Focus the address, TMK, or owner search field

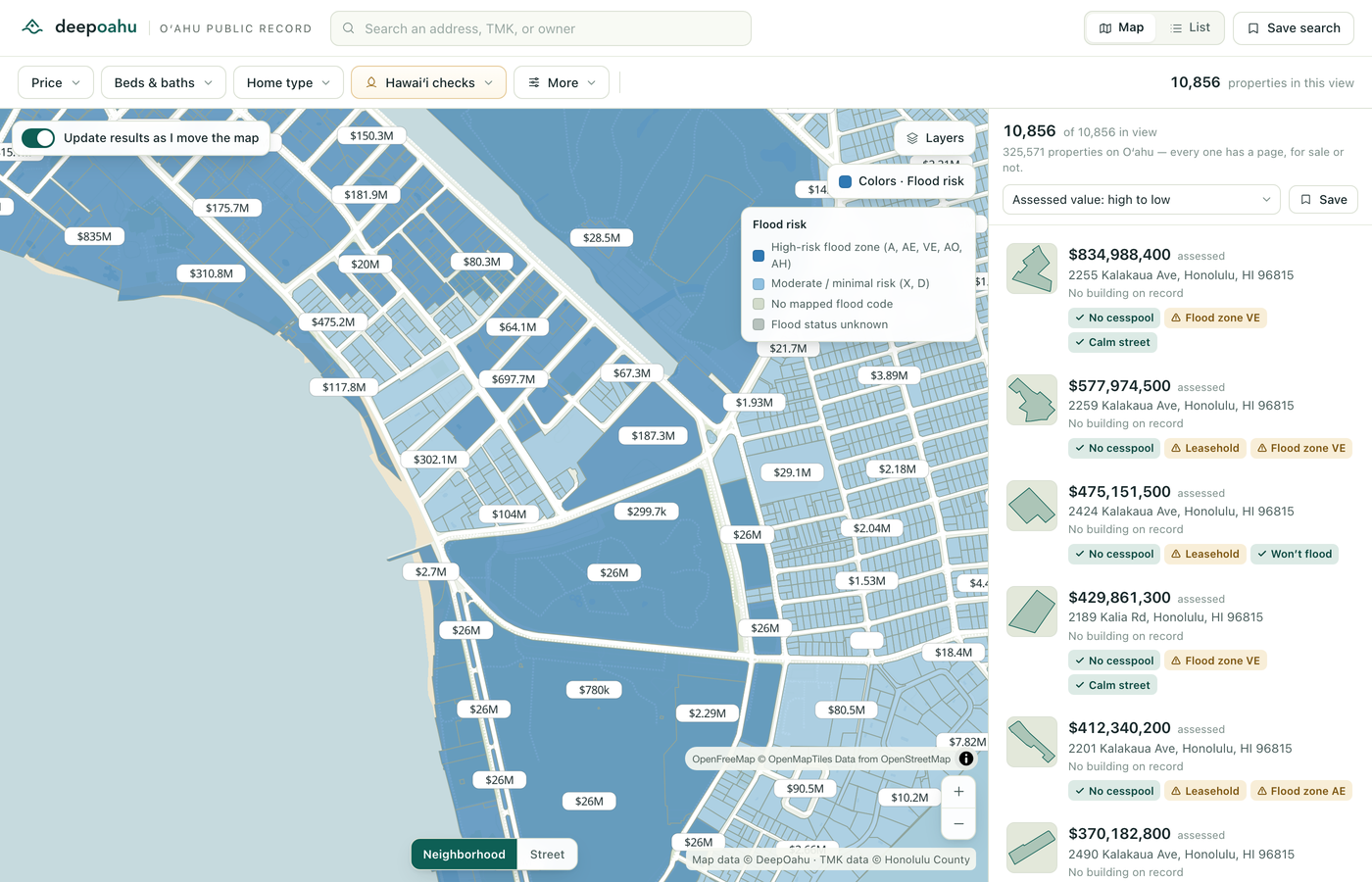[x=541, y=28]
